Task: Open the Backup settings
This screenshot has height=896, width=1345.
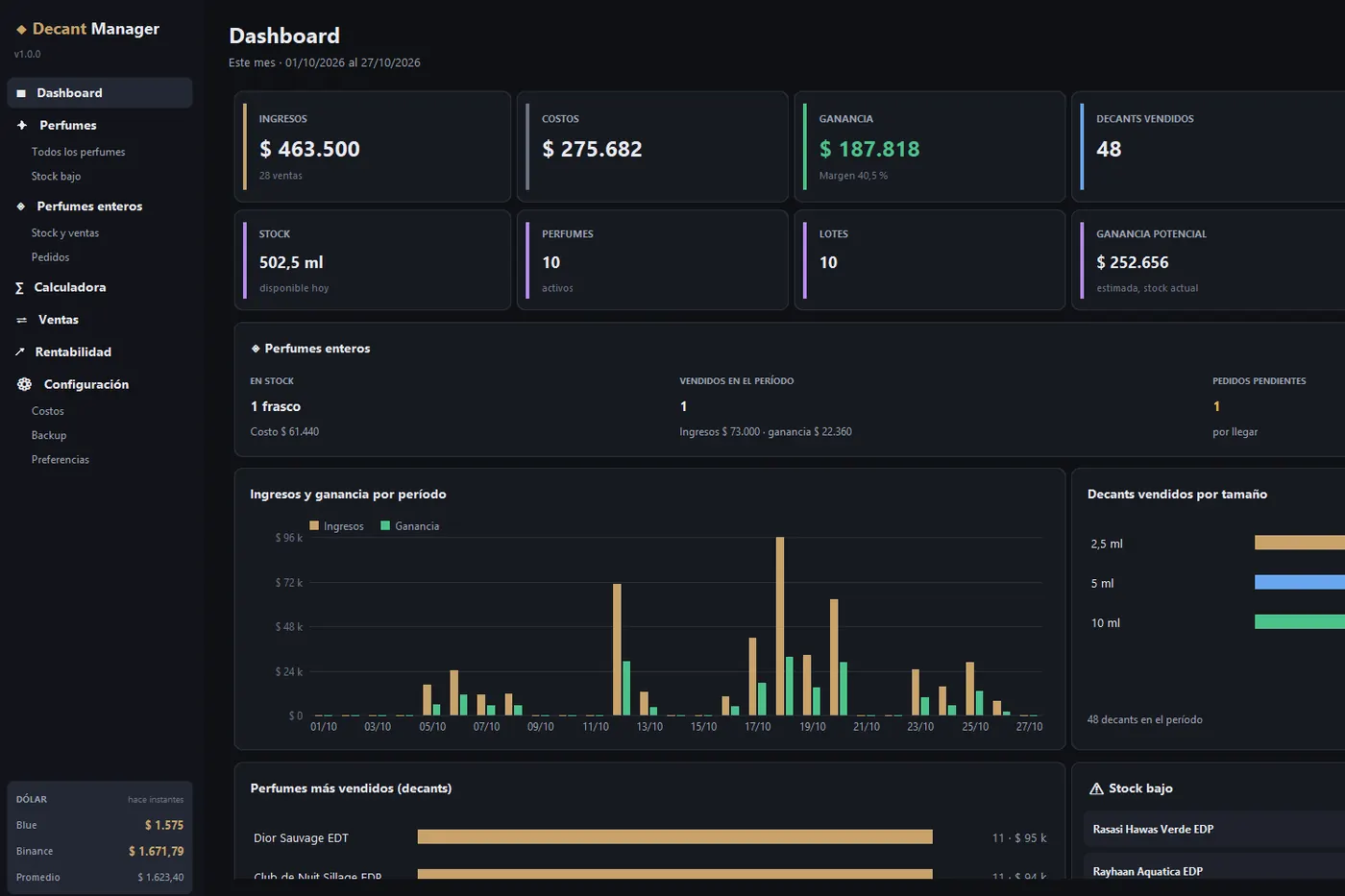Action: pyautogui.click(x=48, y=435)
